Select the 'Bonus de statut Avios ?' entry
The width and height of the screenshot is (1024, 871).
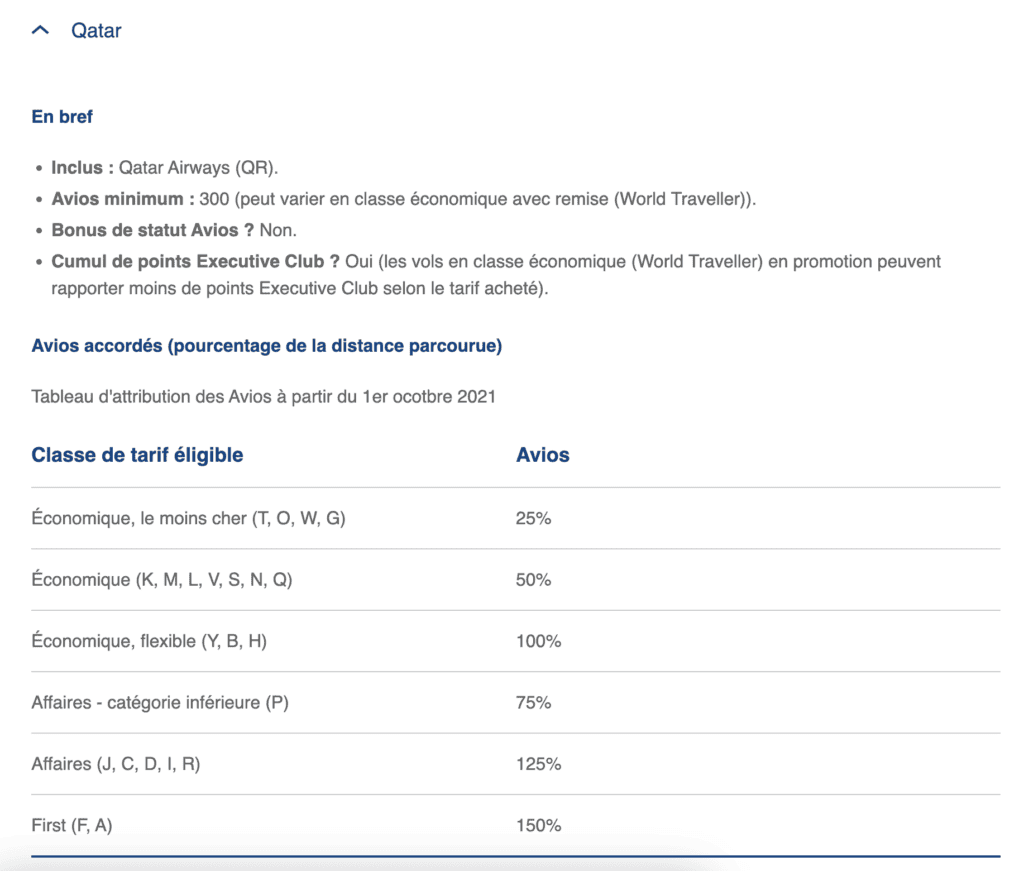pyautogui.click(x=175, y=230)
